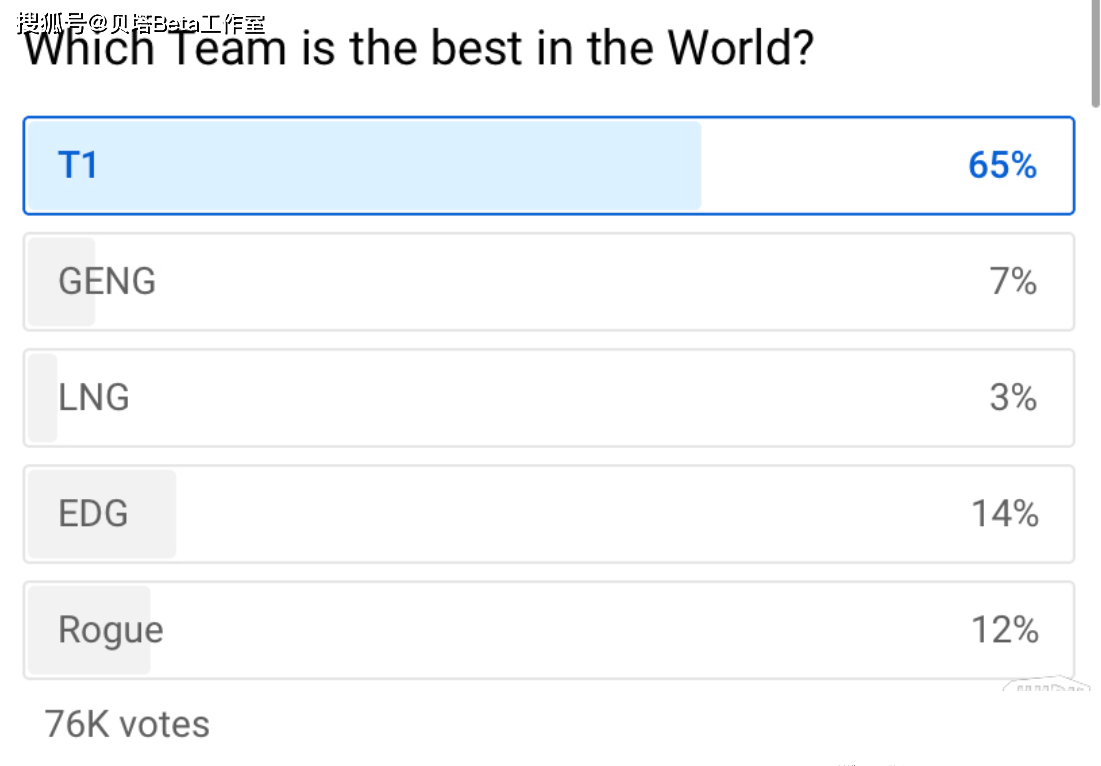Click the Sohu watermark text at top
Screen dimensions: 1101x766
coord(140,23)
